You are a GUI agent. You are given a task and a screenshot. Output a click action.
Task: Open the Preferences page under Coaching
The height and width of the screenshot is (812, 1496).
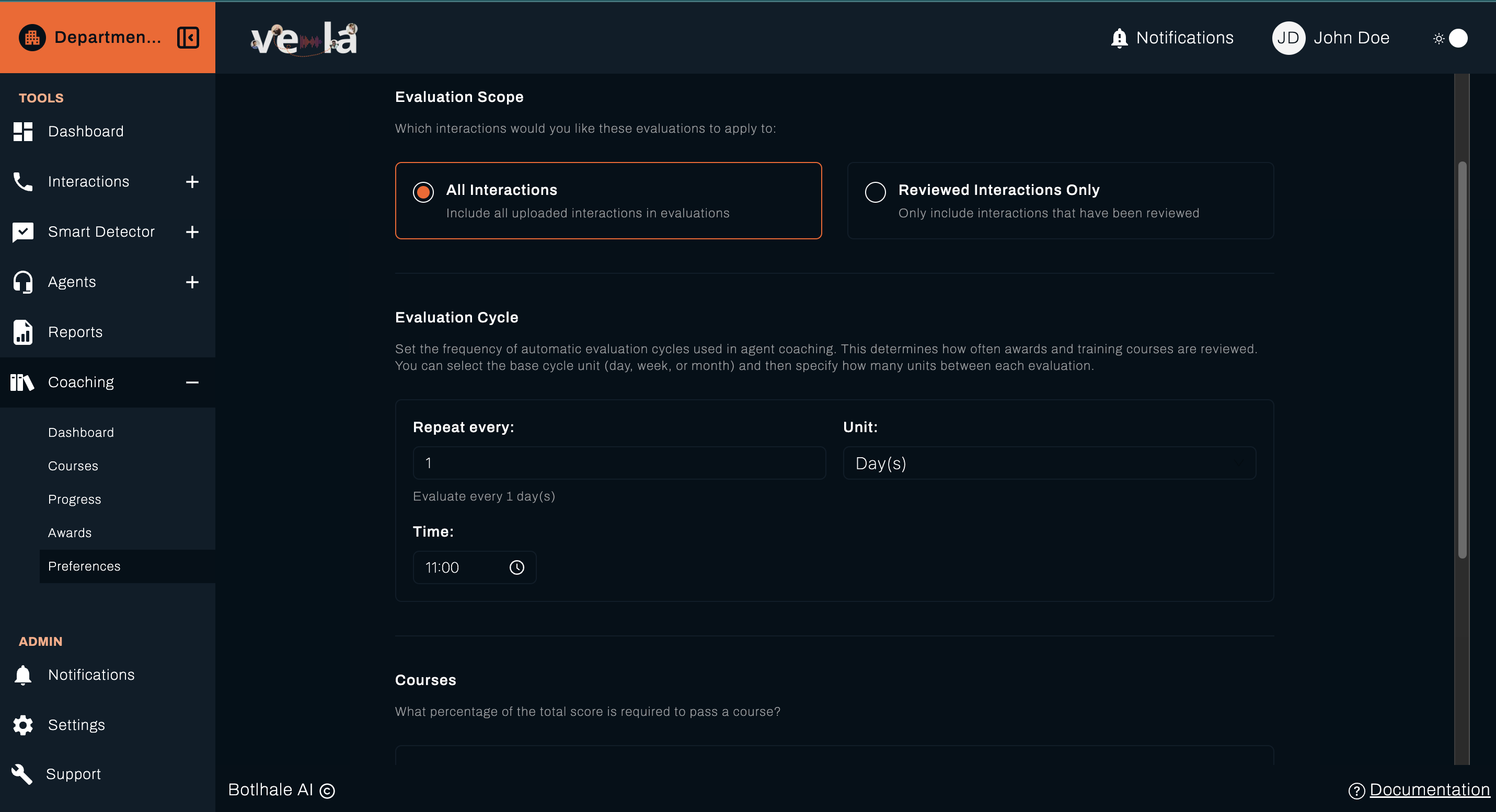84,566
